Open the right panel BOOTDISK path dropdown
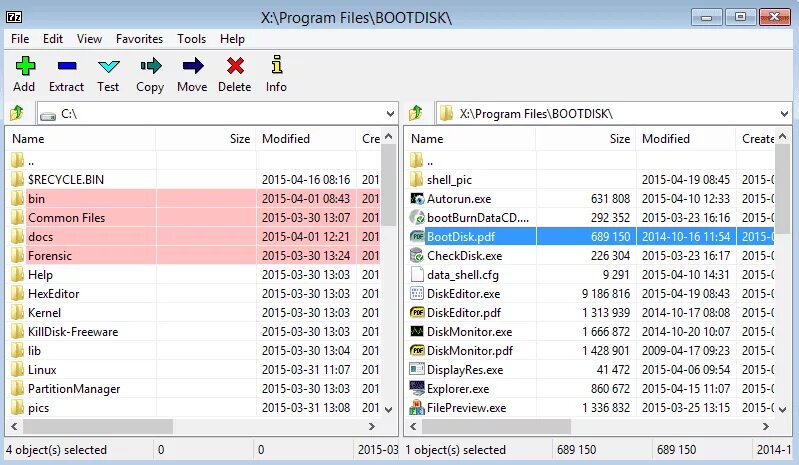The height and width of the screenshot is (465, 799). pyautogui.click(x=784, y=114)
